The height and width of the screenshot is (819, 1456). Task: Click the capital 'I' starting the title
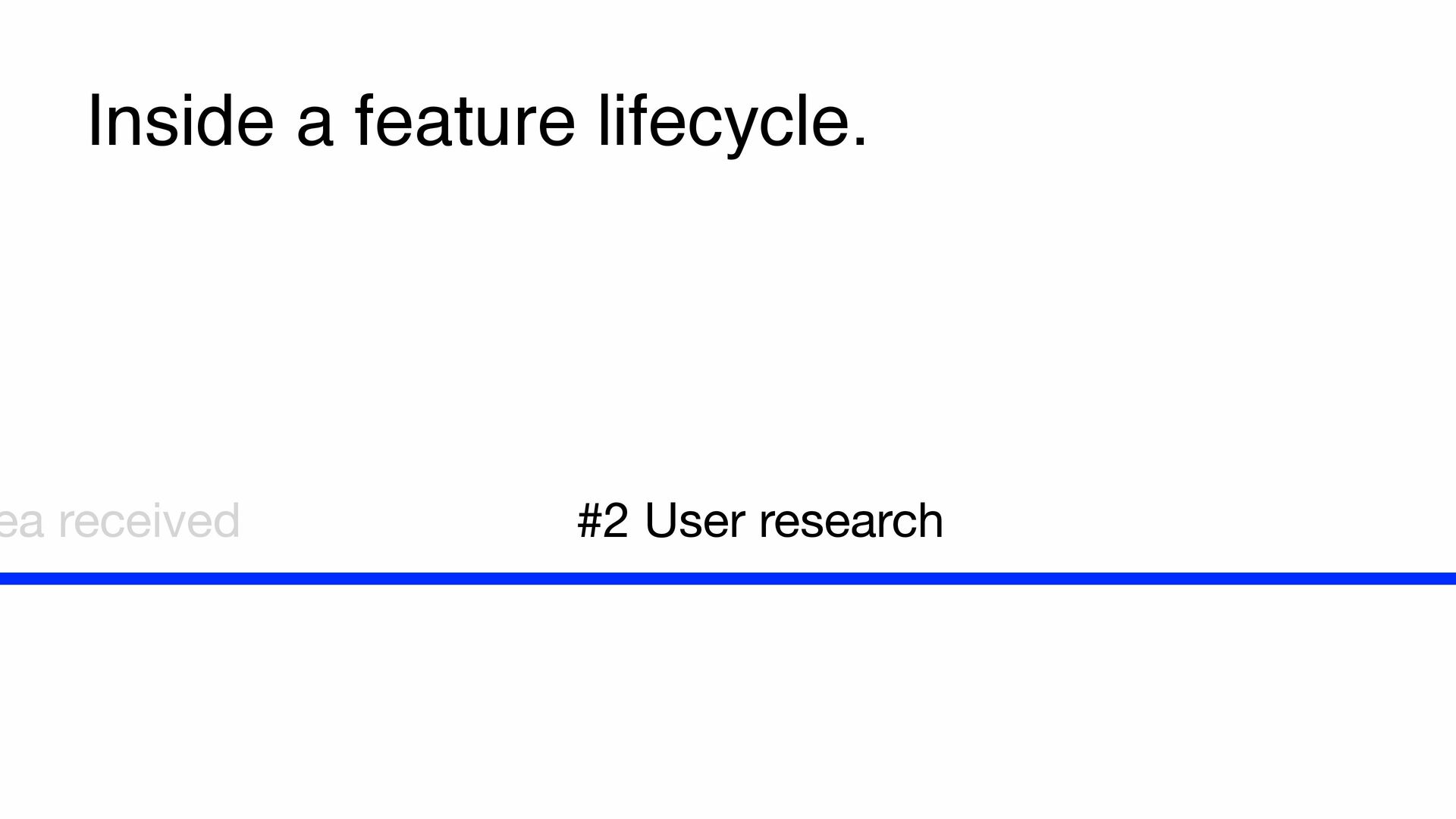94,121
